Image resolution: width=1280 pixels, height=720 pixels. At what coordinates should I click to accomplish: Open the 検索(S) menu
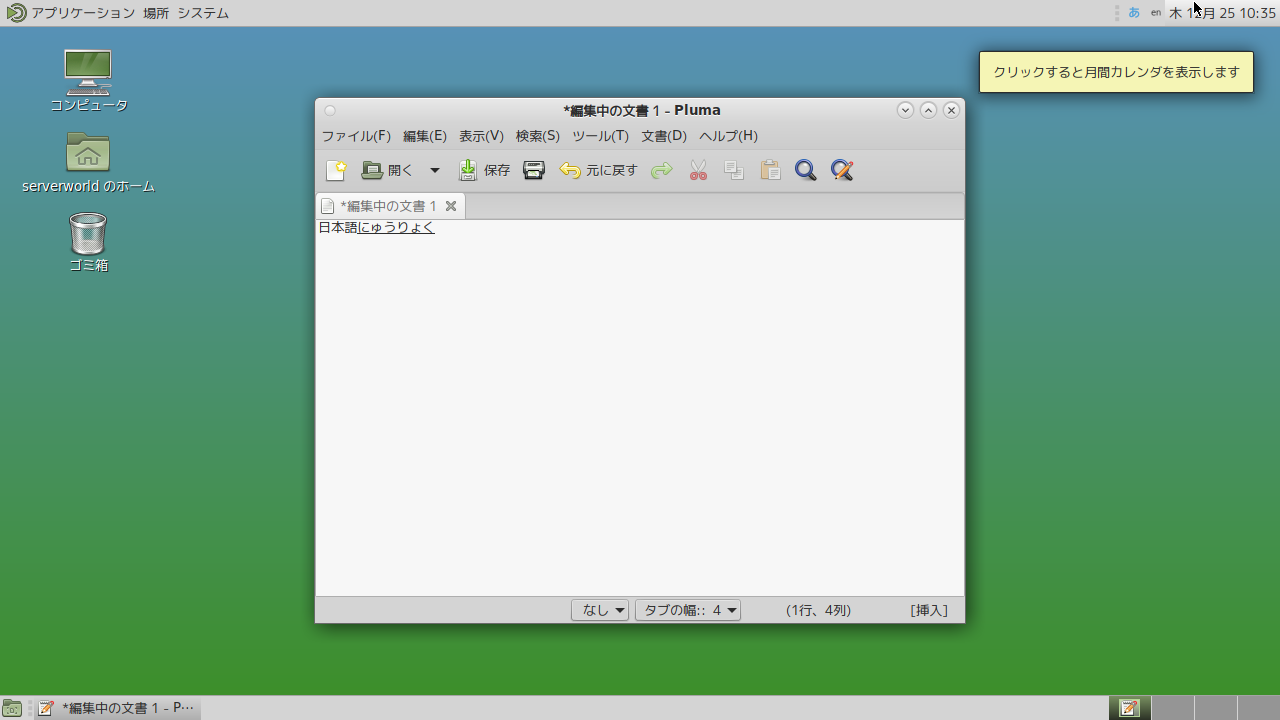point(537,136)
